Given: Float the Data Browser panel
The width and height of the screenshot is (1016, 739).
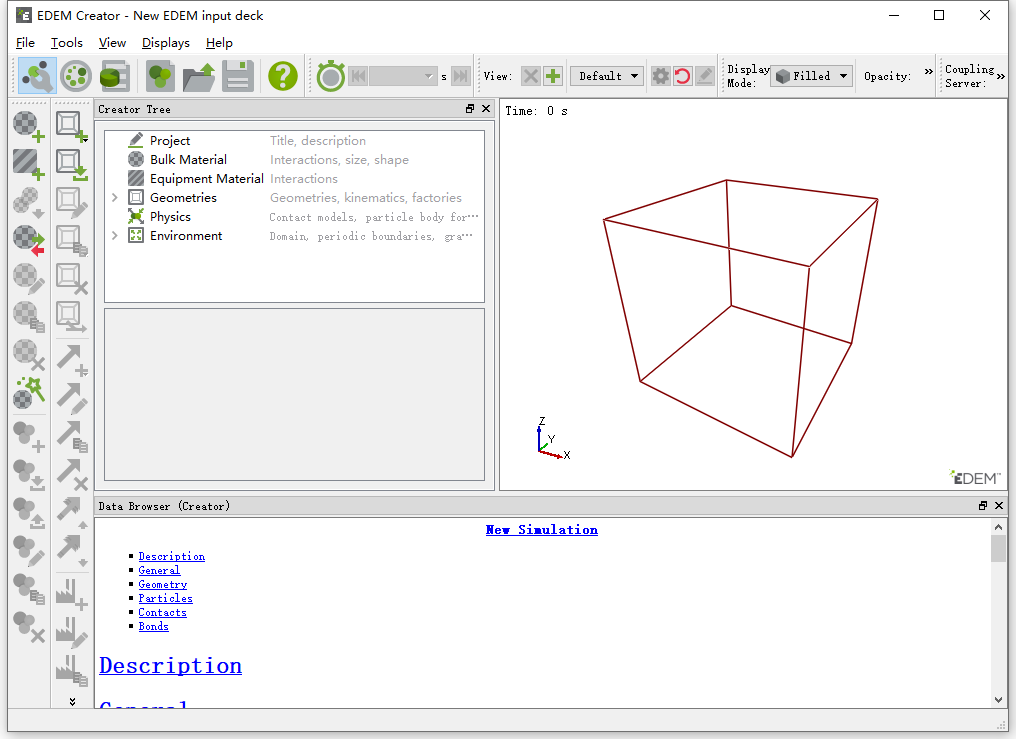Looking at the screenshot, I should (x=983, y=506).
